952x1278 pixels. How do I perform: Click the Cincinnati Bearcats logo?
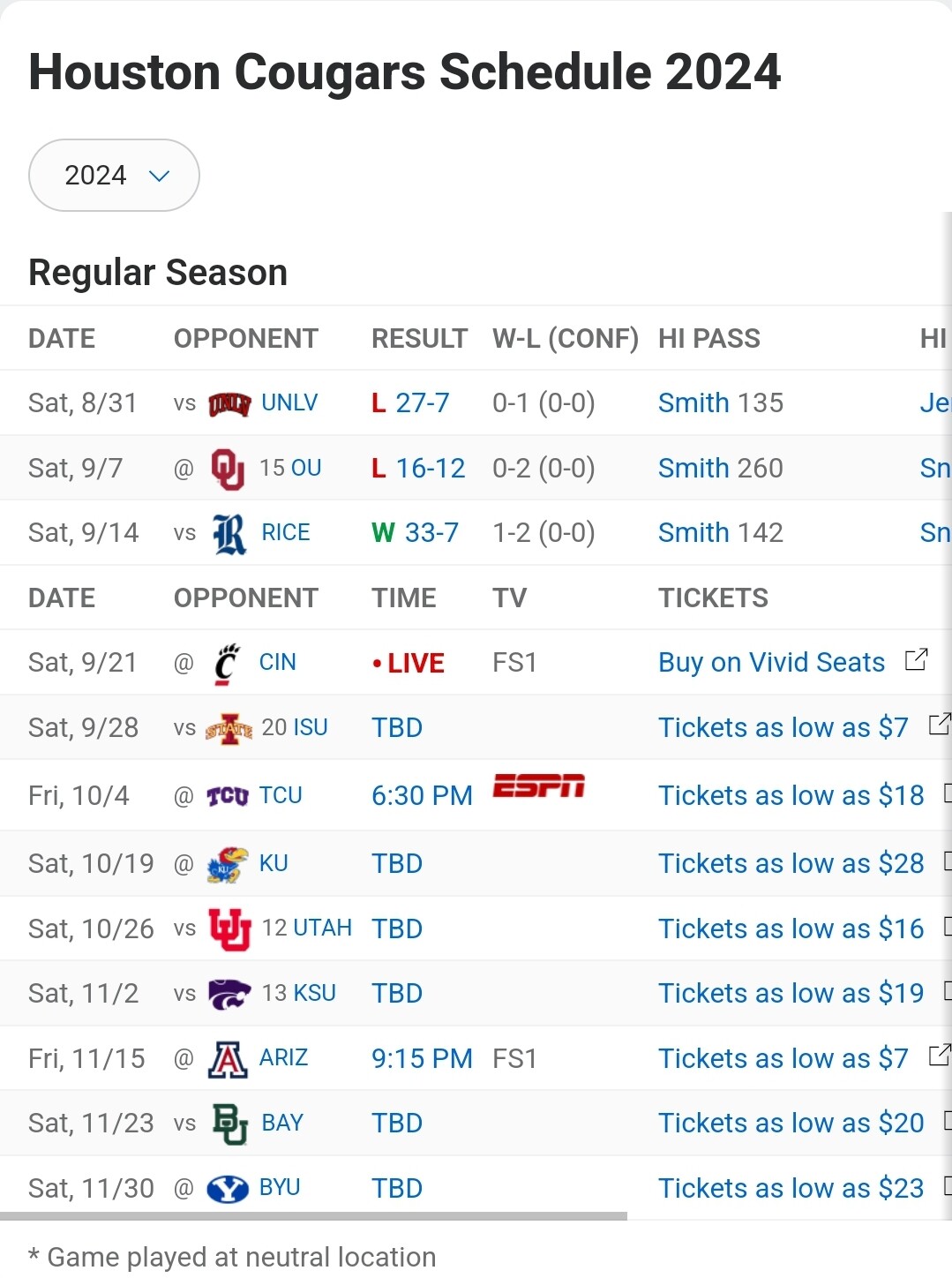(227, 664)
